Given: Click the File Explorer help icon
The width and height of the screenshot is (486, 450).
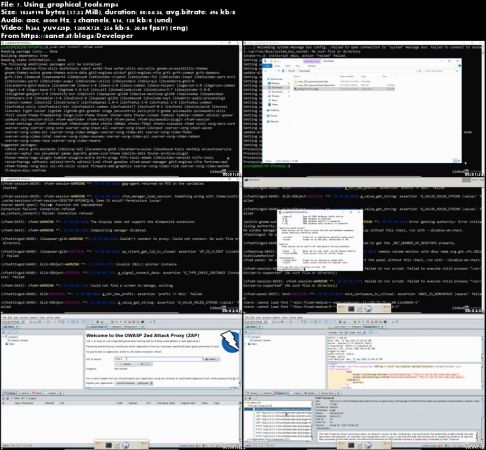Looking at the screenshot, I should pyautogui.click(x=459, y=66).
